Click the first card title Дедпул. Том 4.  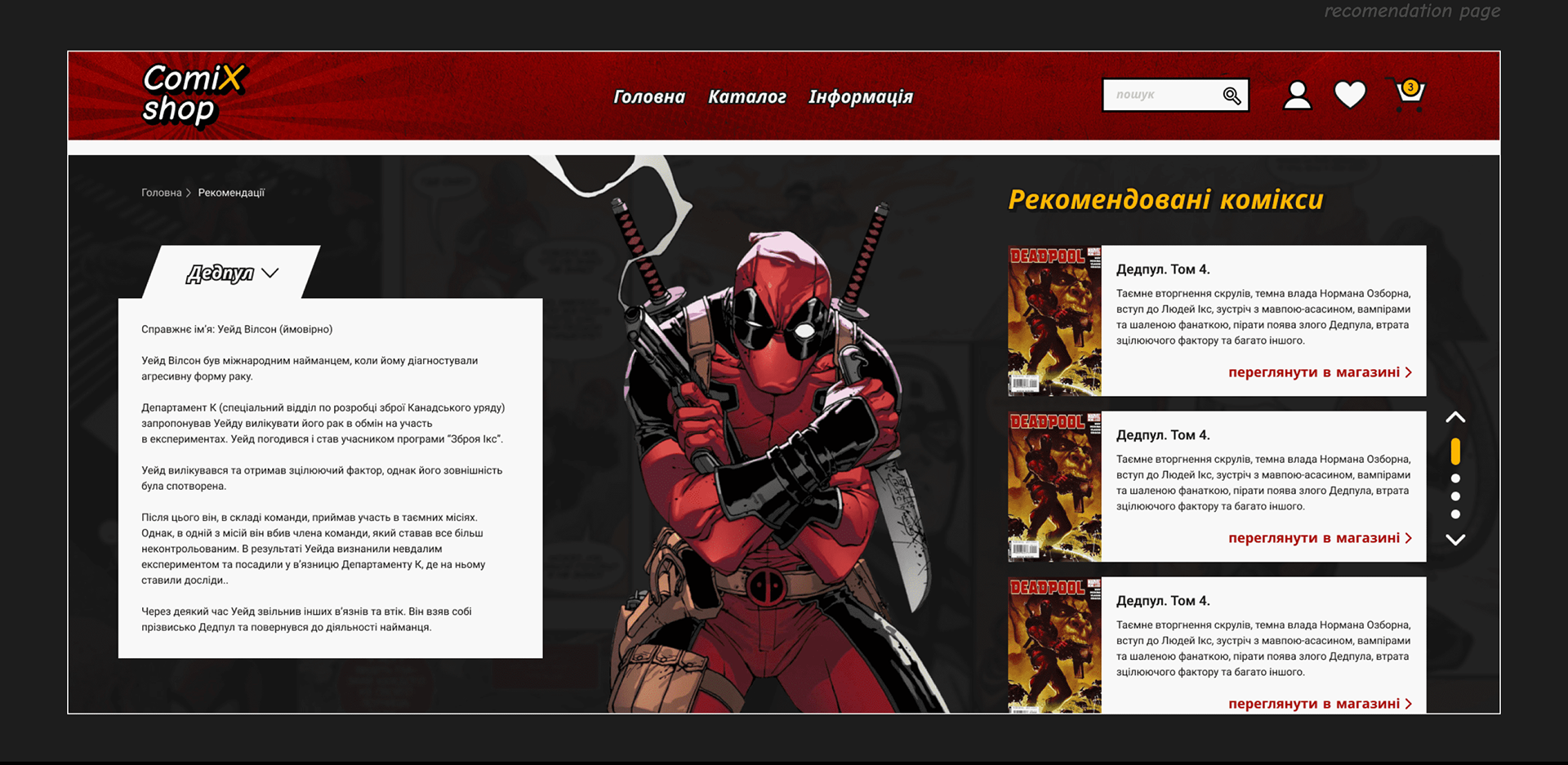(x=1163, y=269)
